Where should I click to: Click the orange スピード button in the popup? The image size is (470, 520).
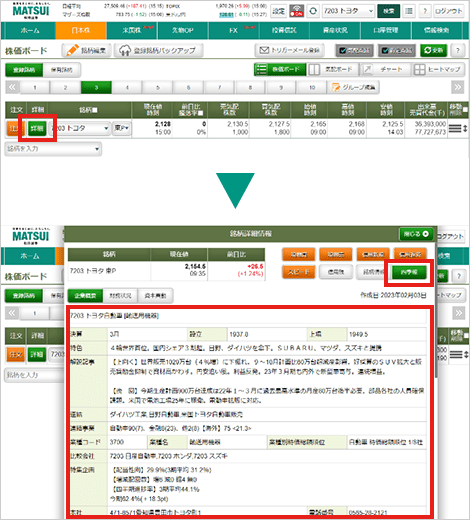tap(299, 272)
